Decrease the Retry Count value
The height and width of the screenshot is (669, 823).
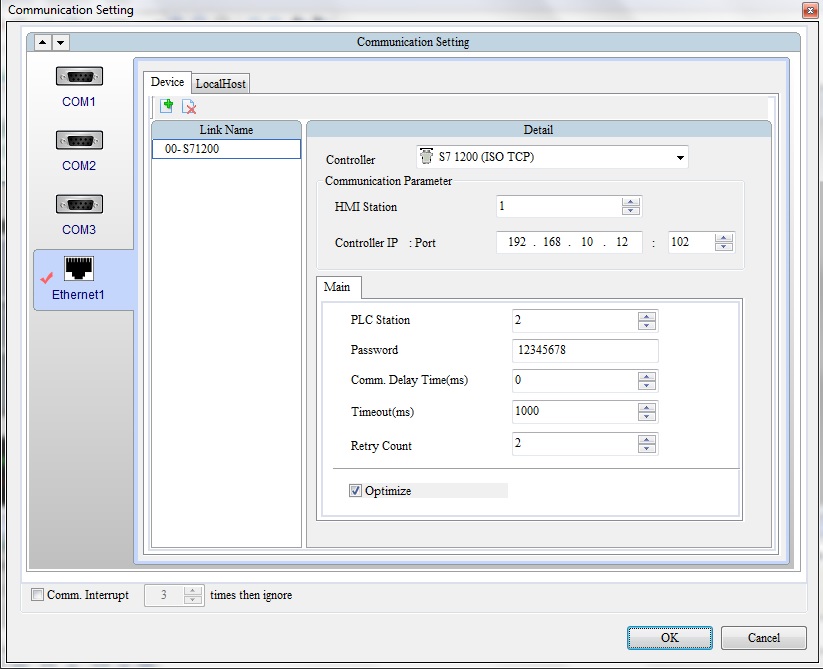(x=647, y=449)
